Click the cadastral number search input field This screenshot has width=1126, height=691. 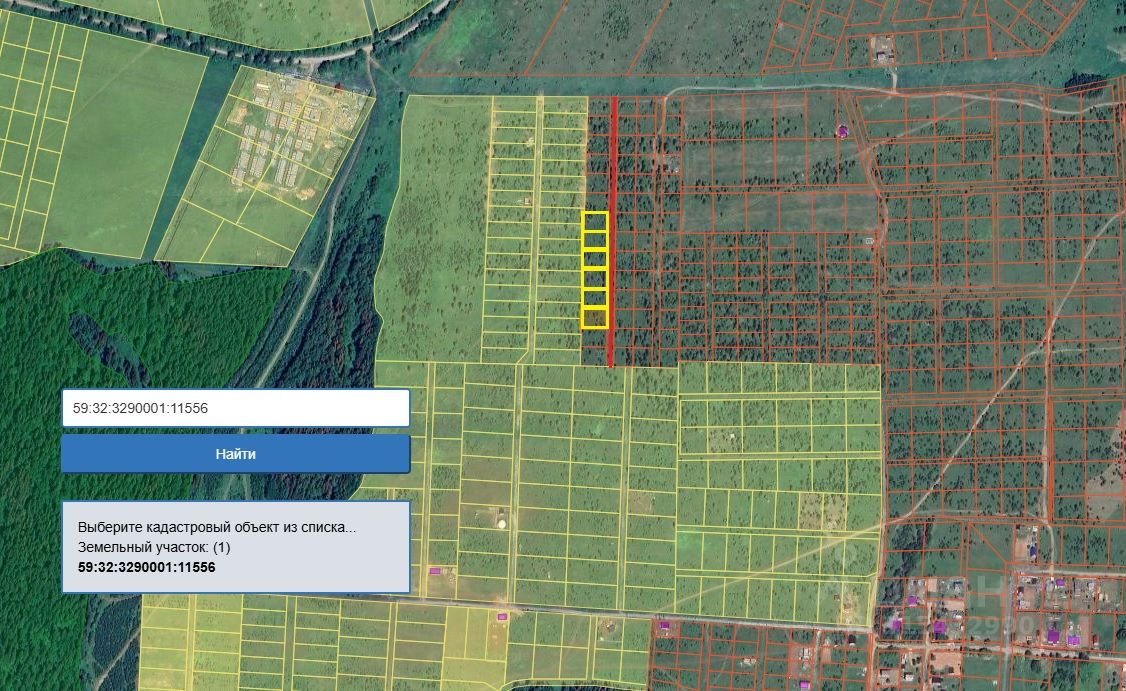point(236,408)
